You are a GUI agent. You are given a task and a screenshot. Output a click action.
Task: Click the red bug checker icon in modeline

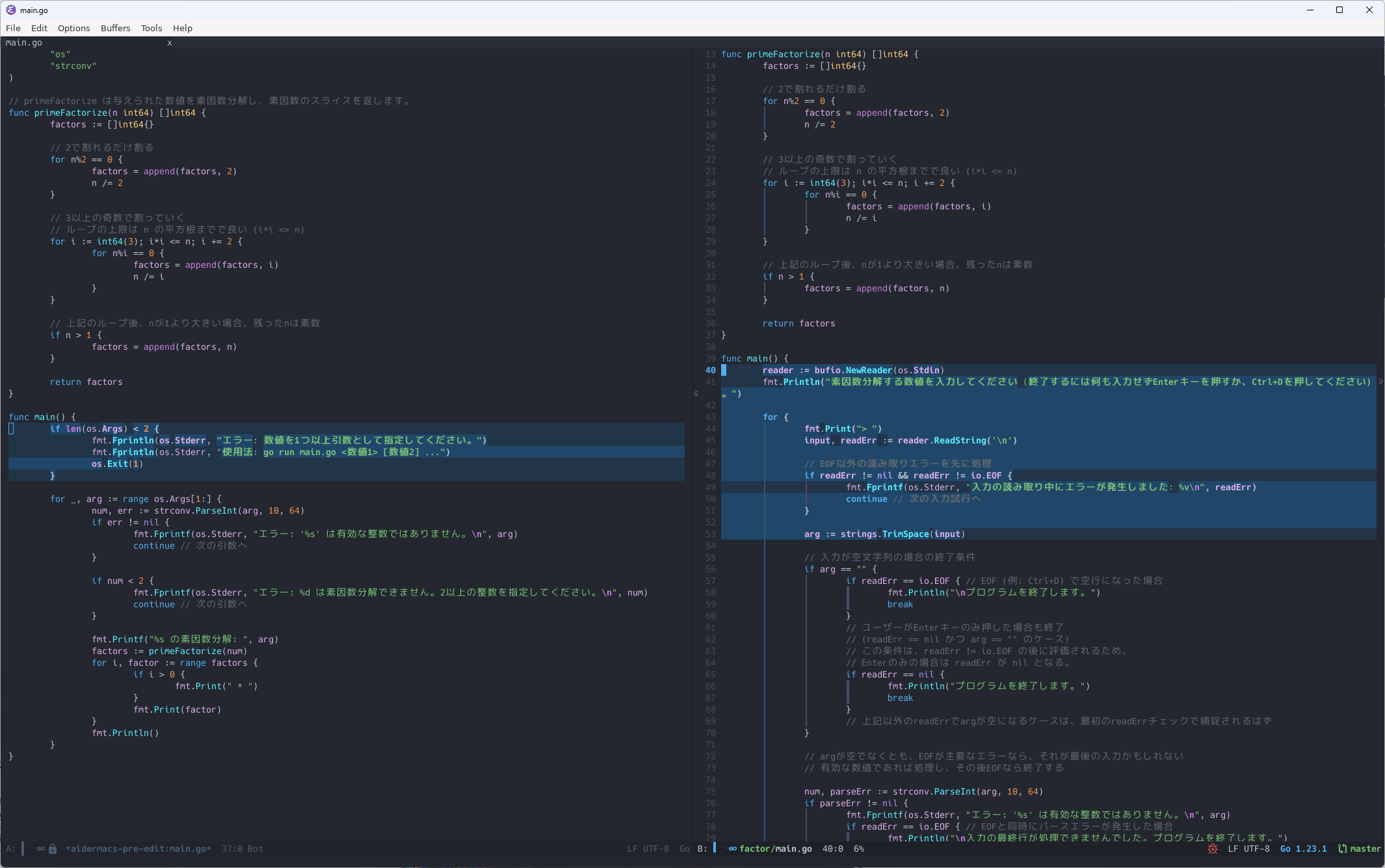tap(1213, 848)
